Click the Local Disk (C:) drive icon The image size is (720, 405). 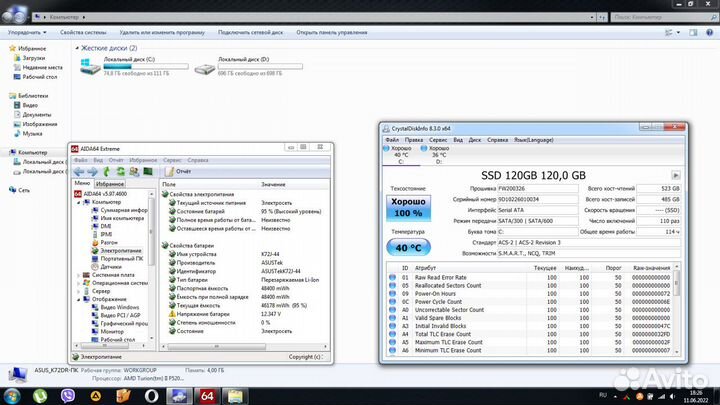click(x=91, y=68)
